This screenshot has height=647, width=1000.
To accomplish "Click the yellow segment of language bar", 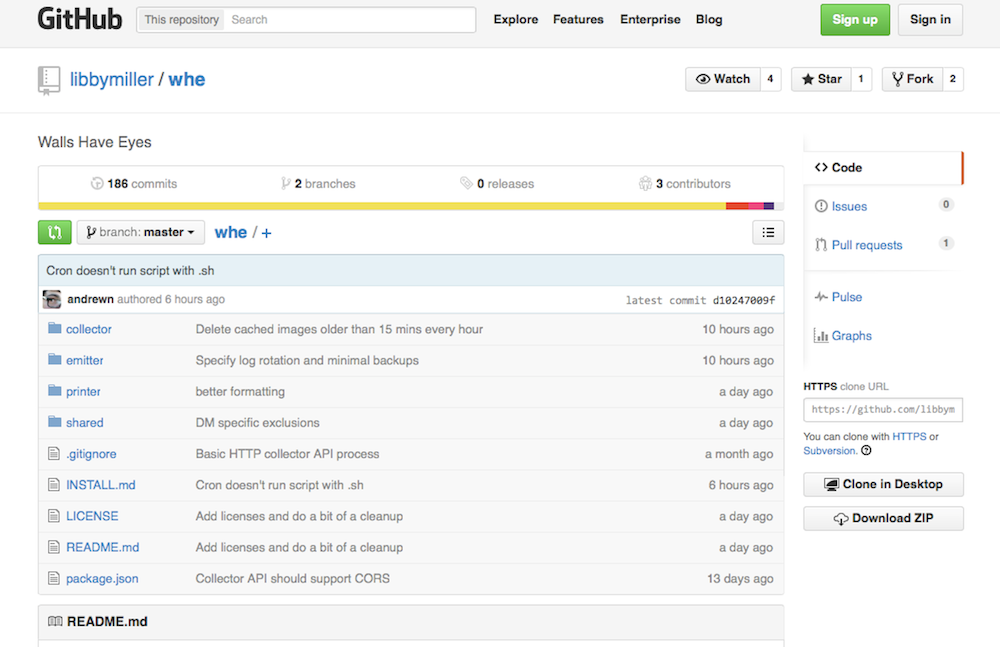I will pyautogui.click(x=382, y=206).
